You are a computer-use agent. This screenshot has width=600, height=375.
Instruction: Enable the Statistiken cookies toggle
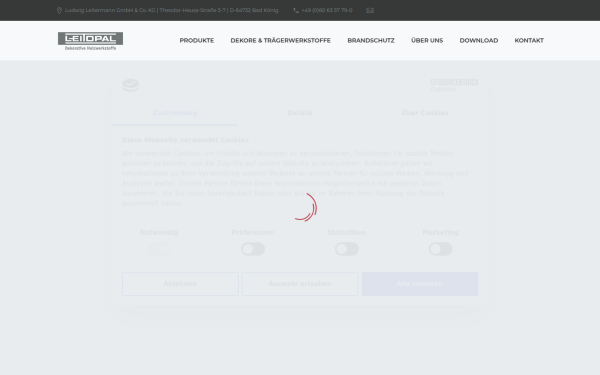pyautogui.click(x=347, y=249)
